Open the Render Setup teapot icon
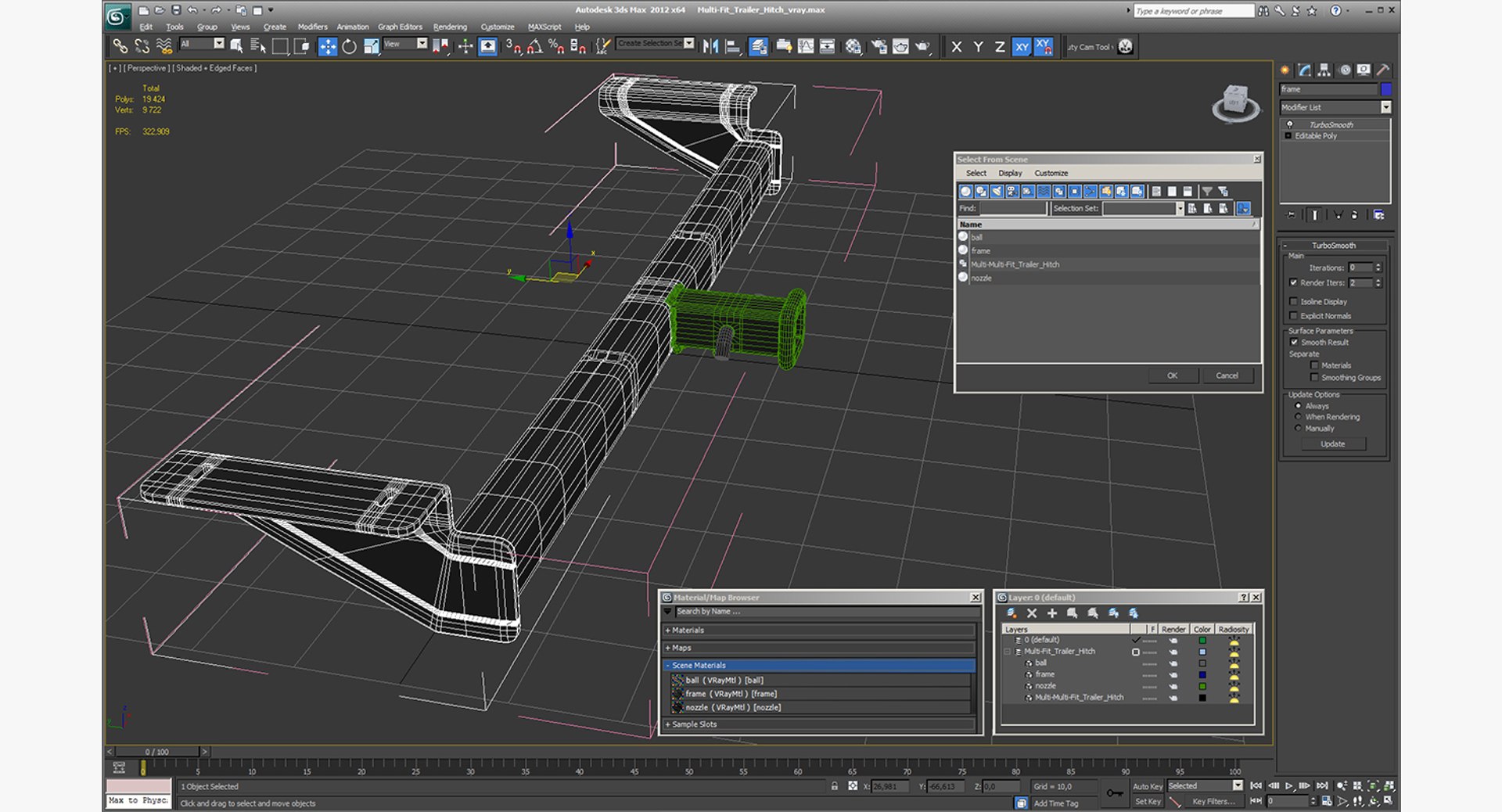The width and height of the screenshot is (1502, 812). pos(879,46)
